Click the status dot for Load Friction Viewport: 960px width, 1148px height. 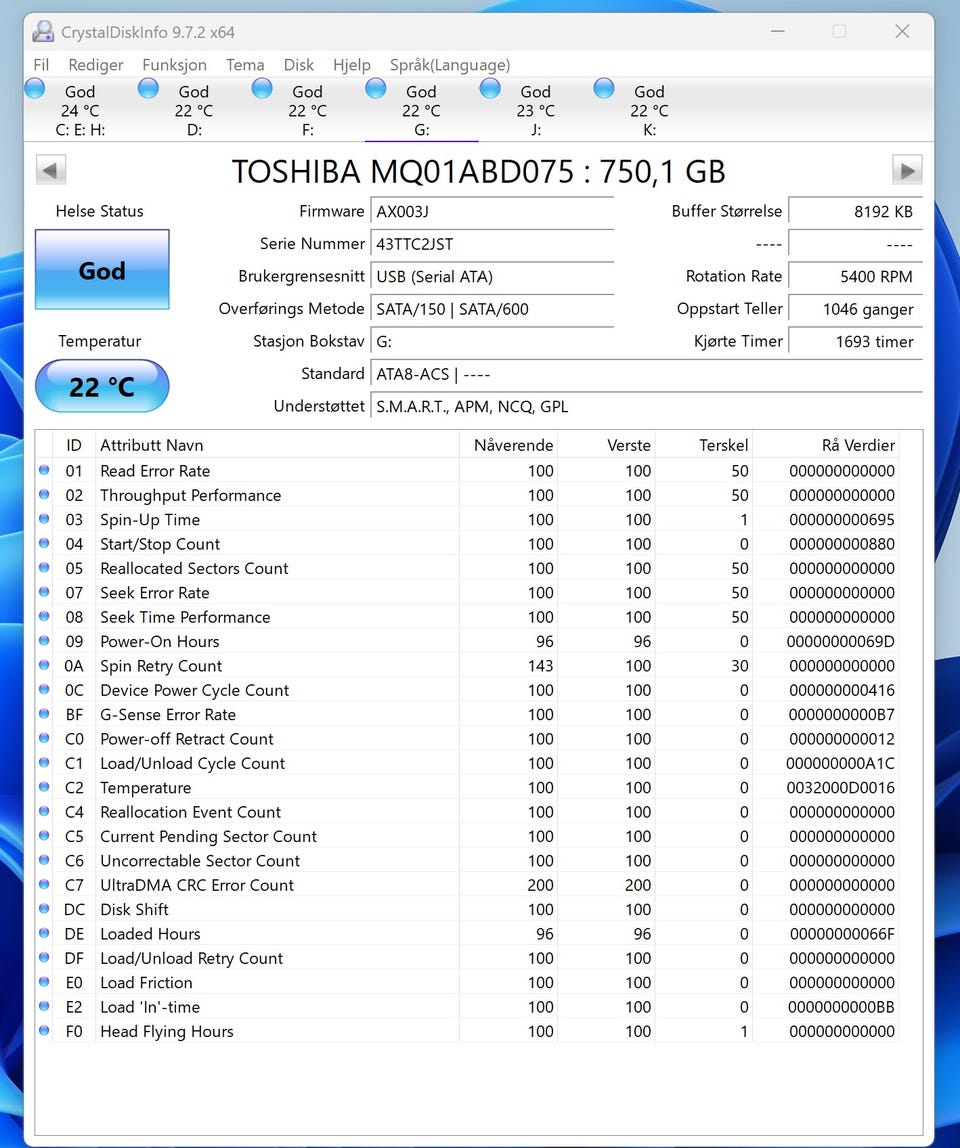tap(44, 982)
